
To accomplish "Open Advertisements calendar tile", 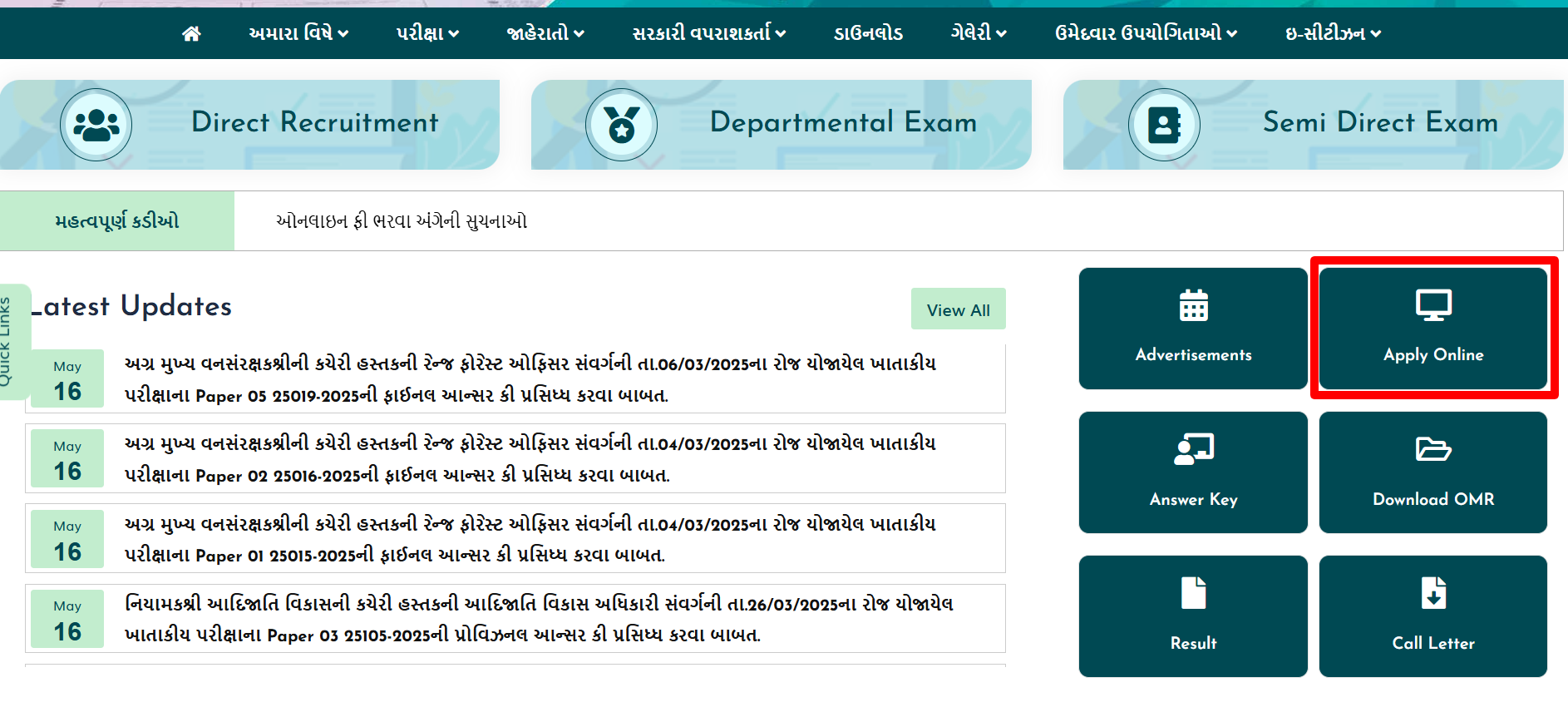I will click(x=1193, y=328).
